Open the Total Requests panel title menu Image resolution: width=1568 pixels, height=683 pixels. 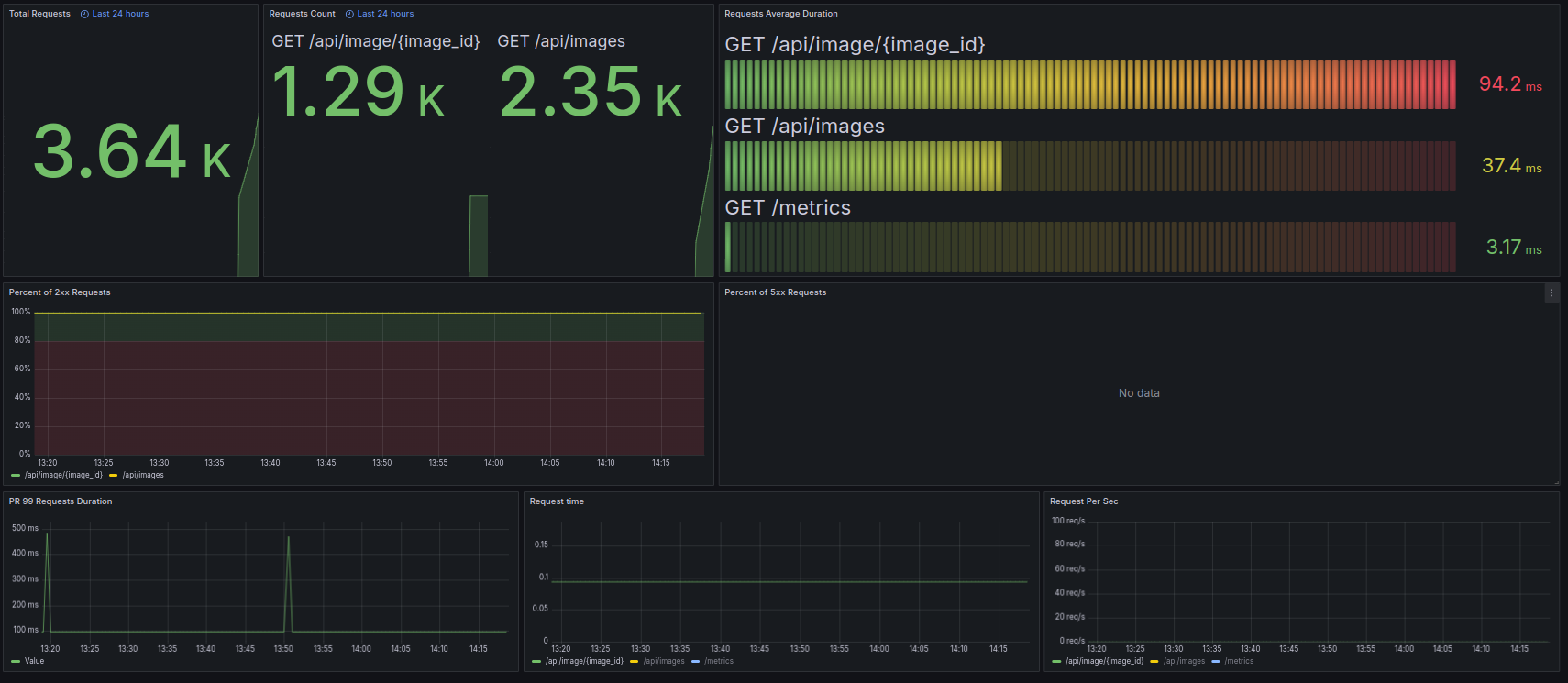click(39, 14)
